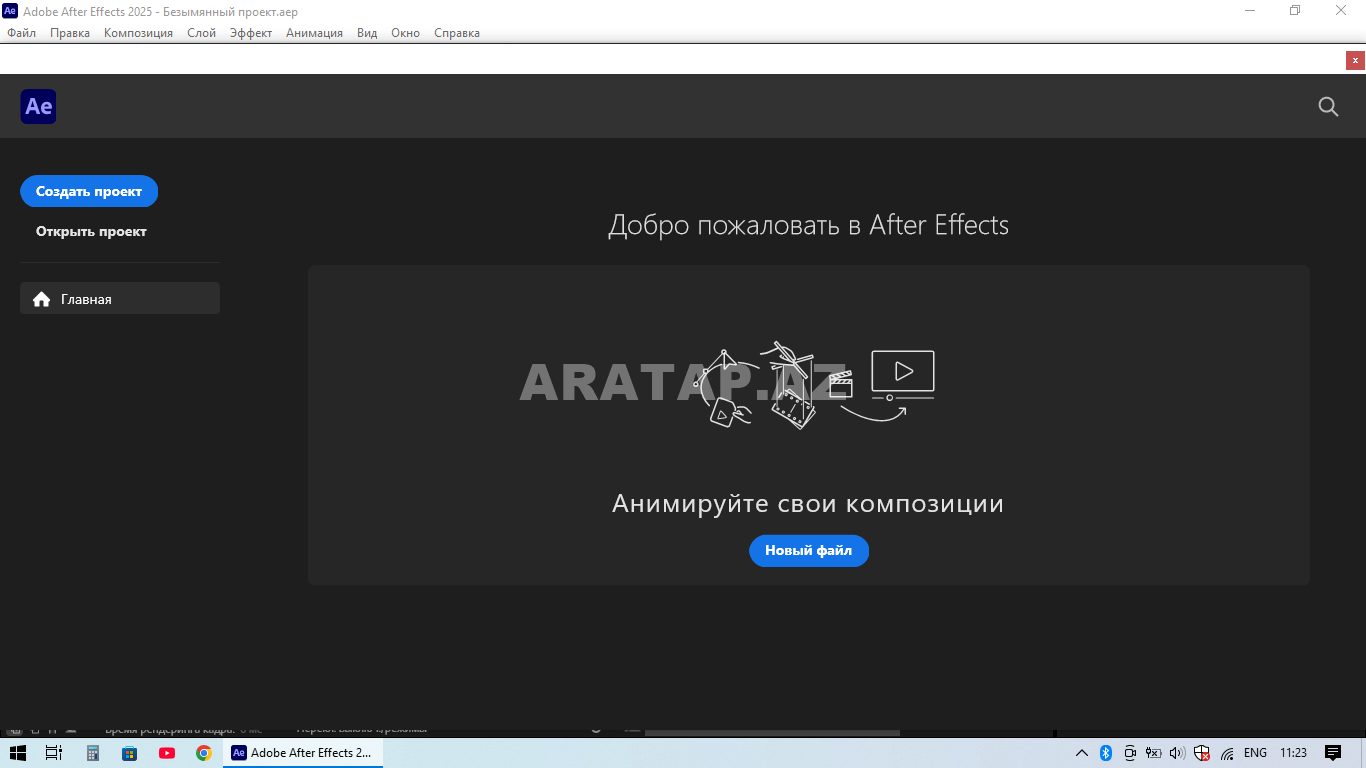Open the Окно menu
Screen dimensions: 1366x768
(405, 33)
